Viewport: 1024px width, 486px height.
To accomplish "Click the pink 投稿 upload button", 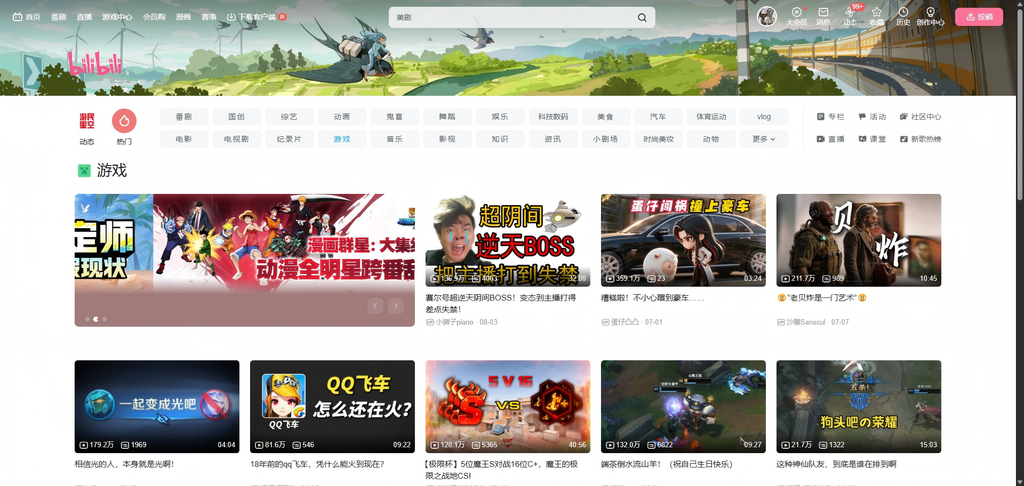I will pos(978,17).
